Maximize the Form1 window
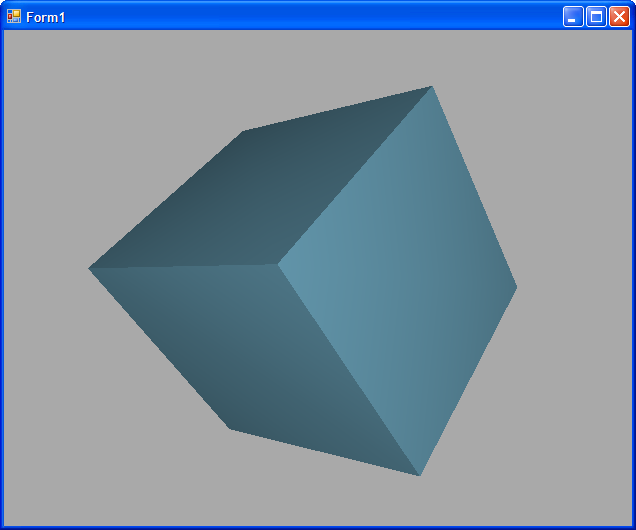Image resolution: width=636 pixels, height=530 pixels. 596,17
